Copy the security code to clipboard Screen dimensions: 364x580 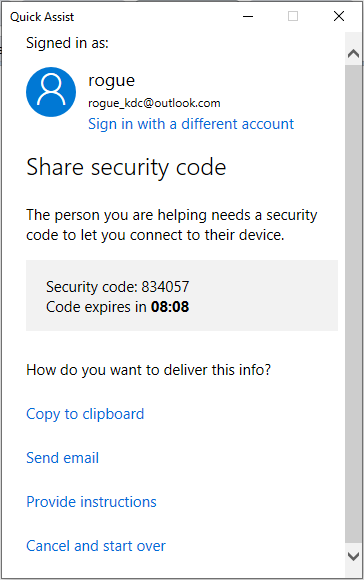pyautogui.click(x=85, y=414)
